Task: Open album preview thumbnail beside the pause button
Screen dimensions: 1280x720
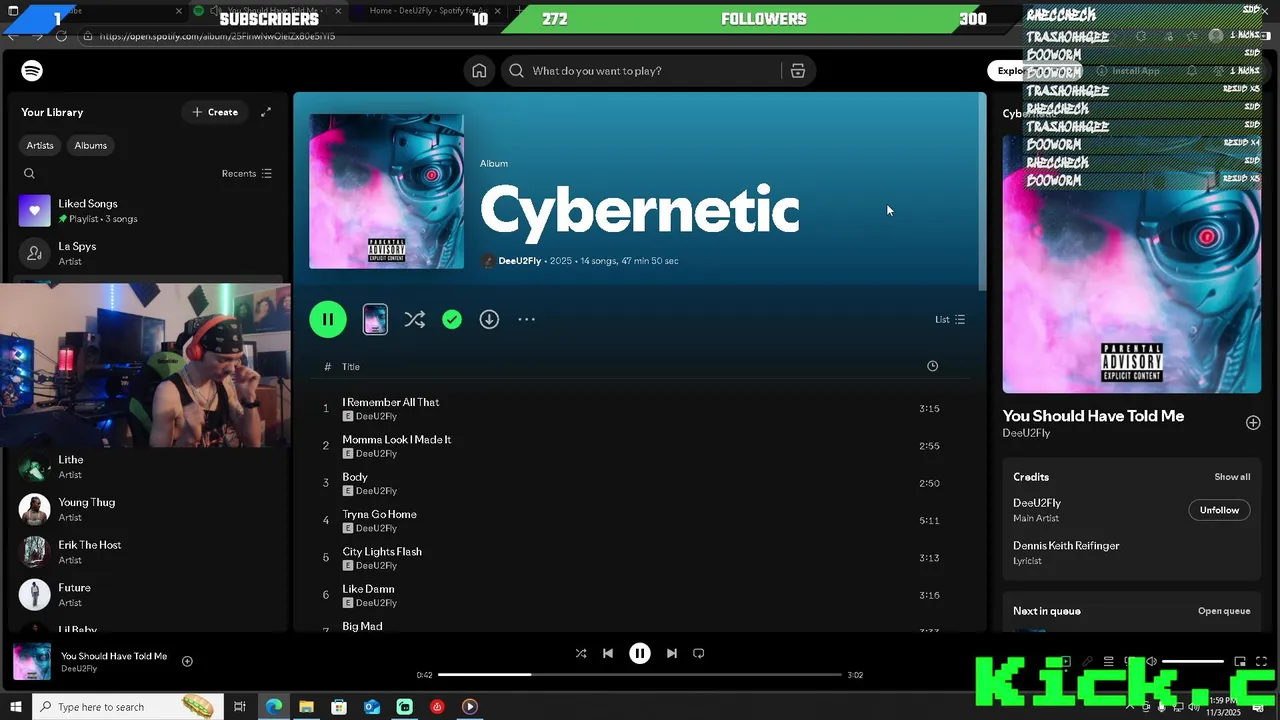Action: [x=375, y=319]
